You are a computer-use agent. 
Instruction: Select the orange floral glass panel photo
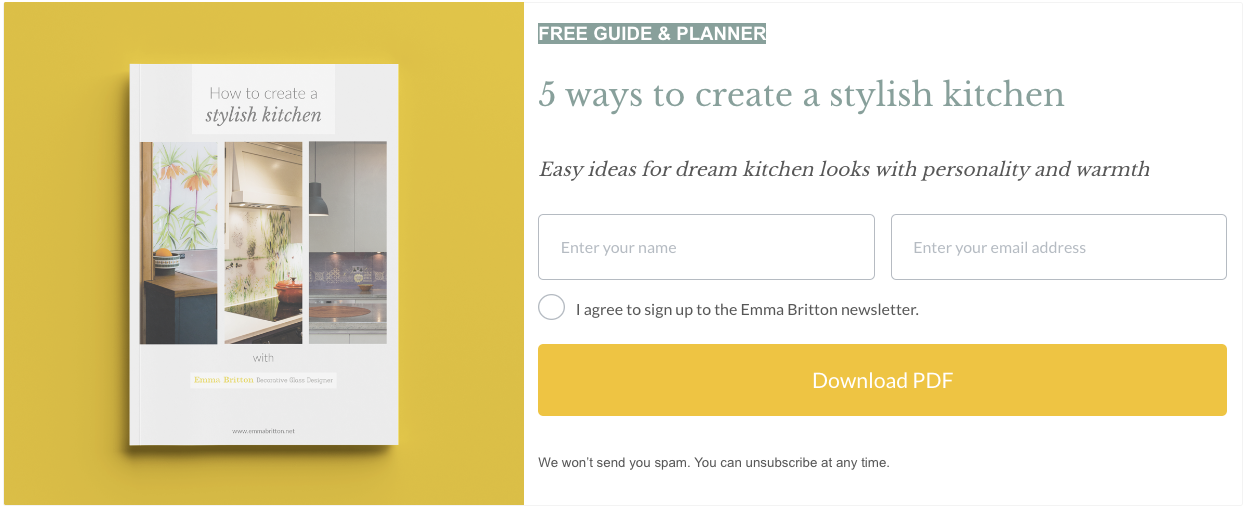(x=179, y=243)
